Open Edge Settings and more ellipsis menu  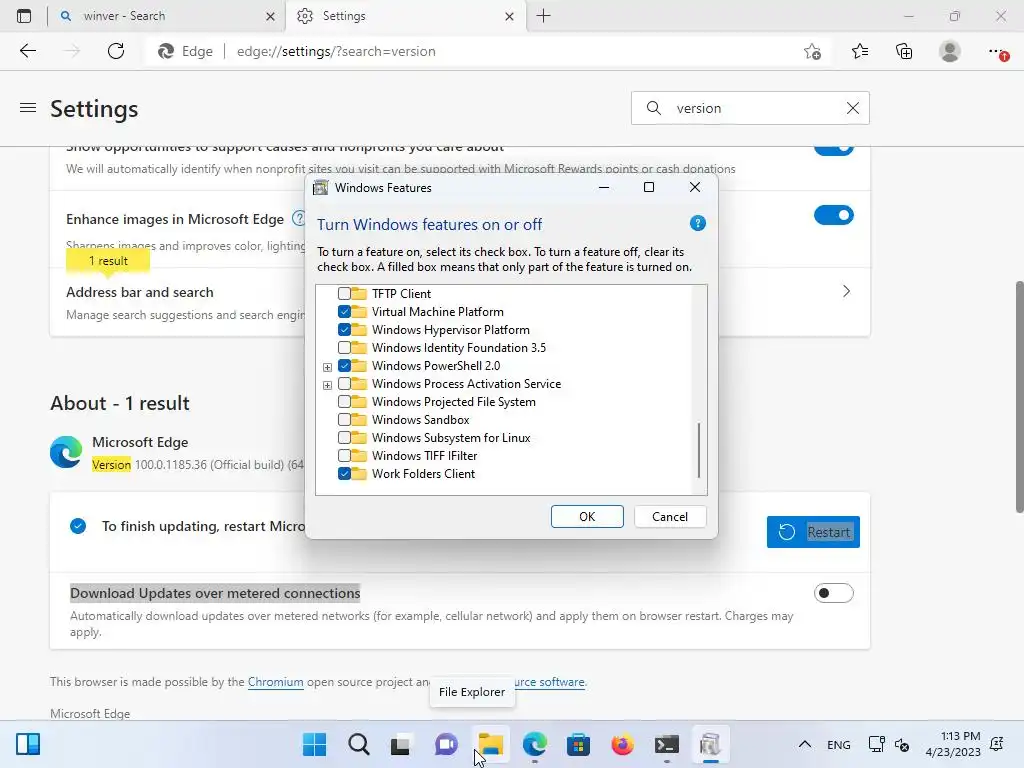click(997, 51)
